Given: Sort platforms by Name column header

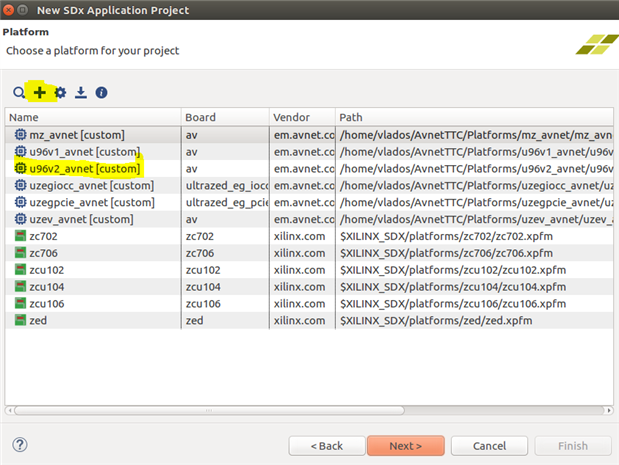Looking at the screenshot, I should 93,117.
